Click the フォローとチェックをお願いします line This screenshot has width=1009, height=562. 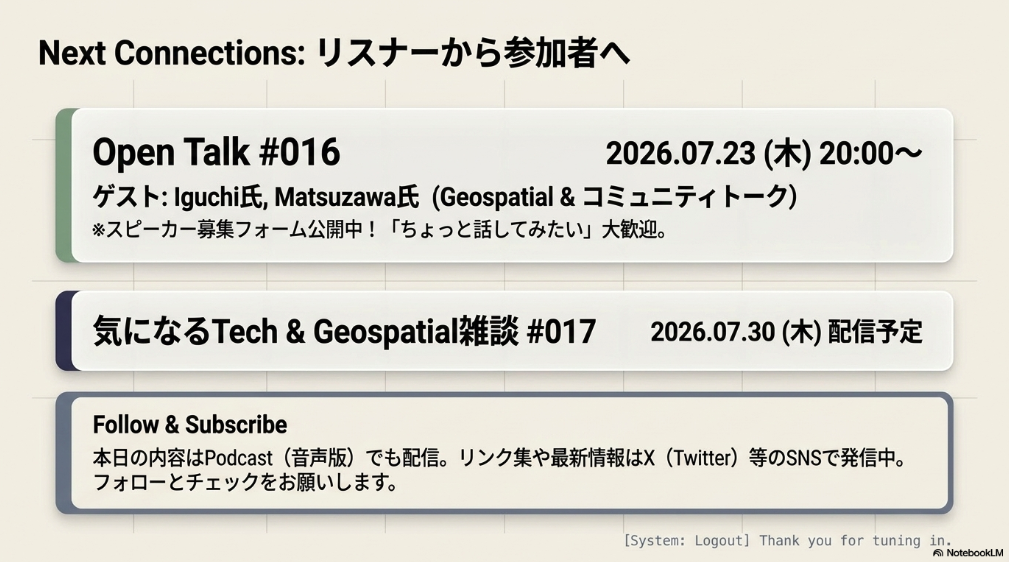tap(245, 482)
